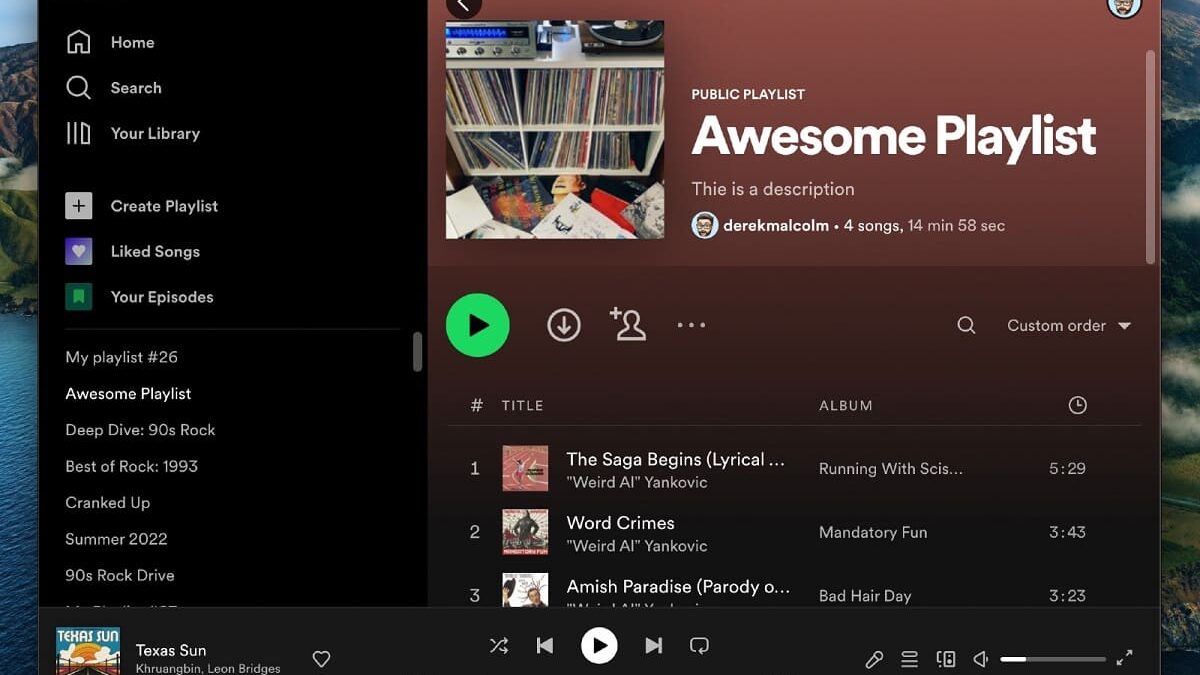Click the duration clock column icon
The image size is (1200, 675).
pos(1077,405)
